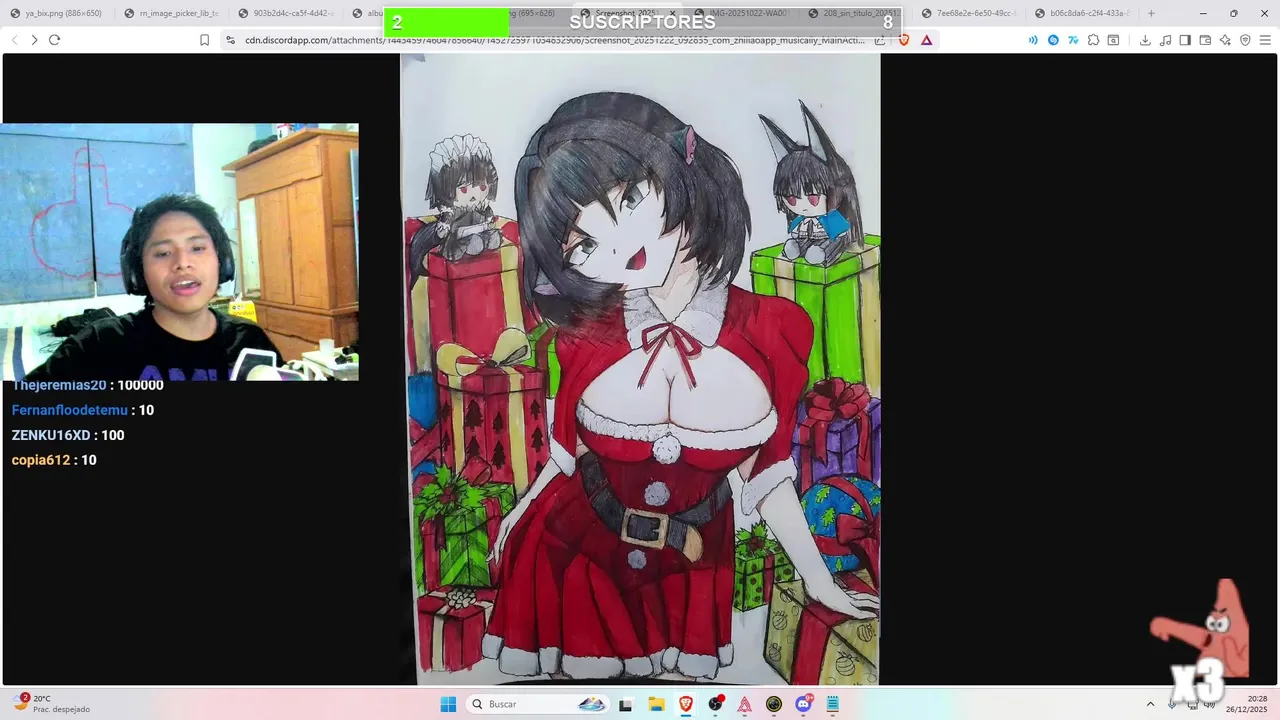Open Discord from the taskbar
The image size is (1280, 720).
(x=803, y=704)
